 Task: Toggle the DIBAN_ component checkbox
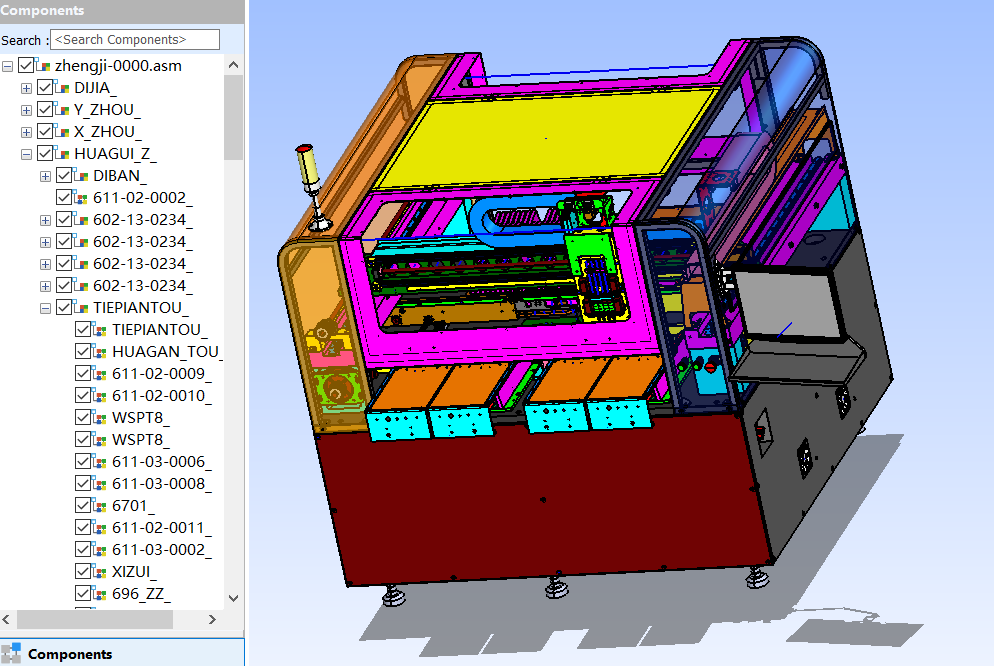click(x=65, y=176)
